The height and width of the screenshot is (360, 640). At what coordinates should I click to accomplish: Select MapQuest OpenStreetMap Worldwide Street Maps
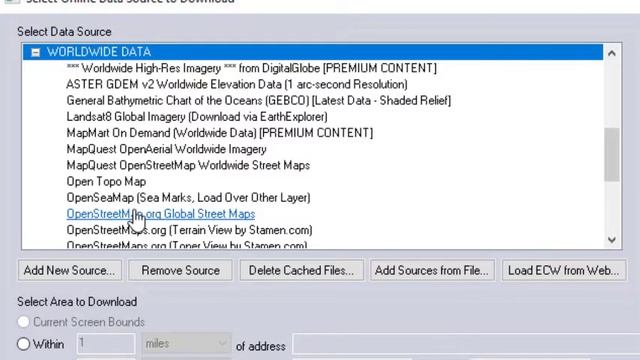188,166
